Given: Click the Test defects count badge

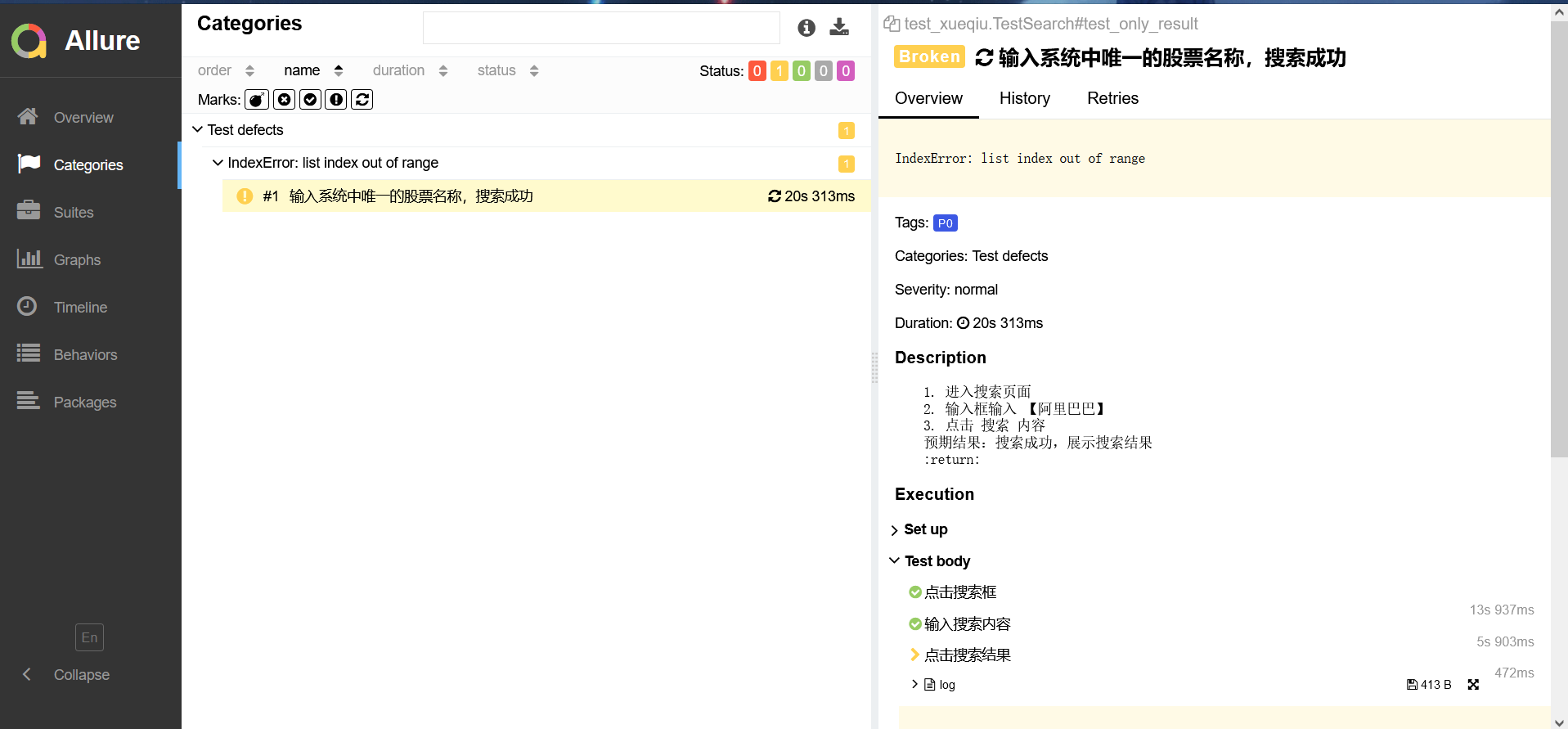Looking at the screenshot, I should click(847, 131).
